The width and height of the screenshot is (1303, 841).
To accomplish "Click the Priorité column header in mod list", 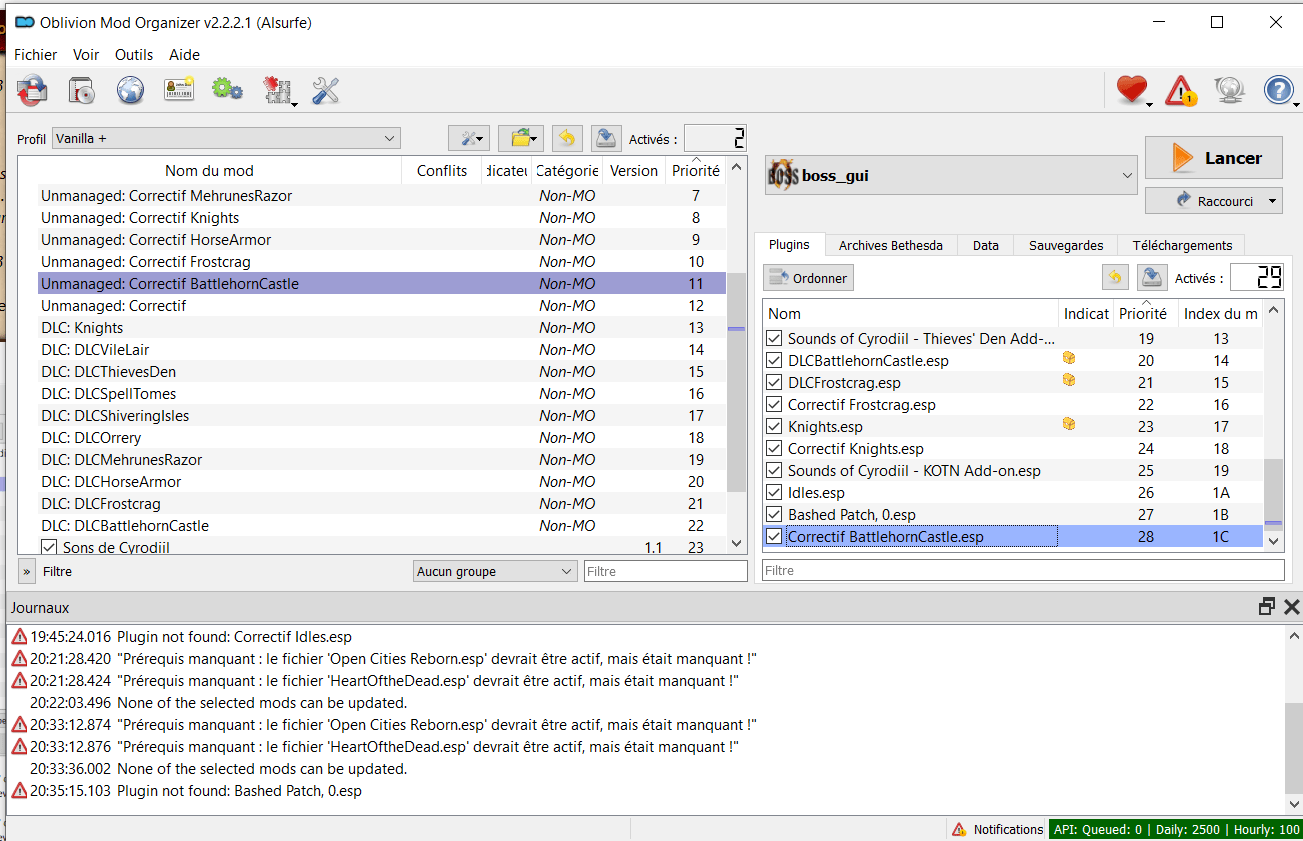I will coord(696,171).
